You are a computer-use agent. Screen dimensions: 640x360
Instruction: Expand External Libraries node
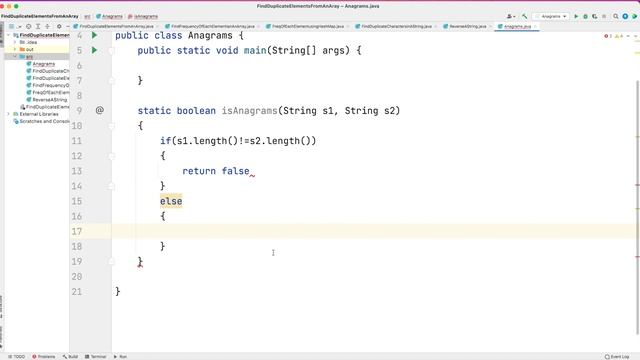point(9,114)
